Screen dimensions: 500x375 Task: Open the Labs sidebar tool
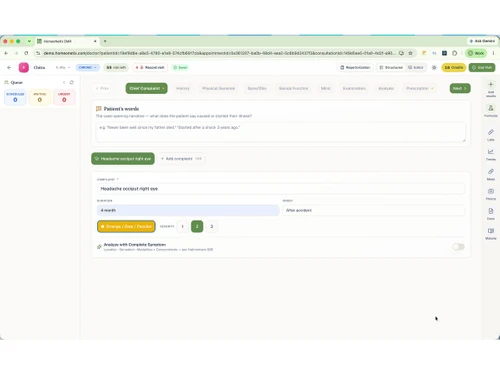(491, 135)
